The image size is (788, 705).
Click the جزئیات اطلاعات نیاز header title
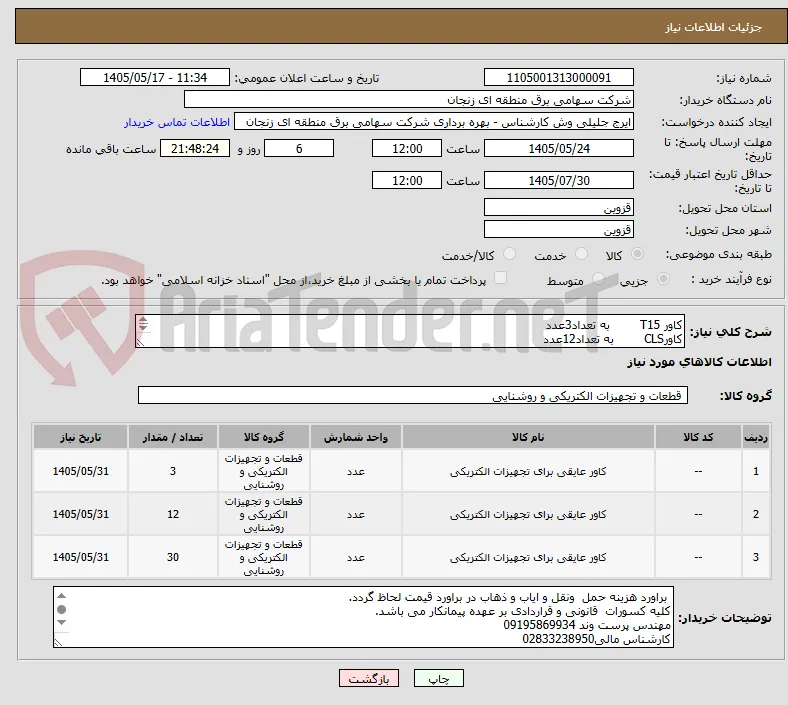point(714,27)
